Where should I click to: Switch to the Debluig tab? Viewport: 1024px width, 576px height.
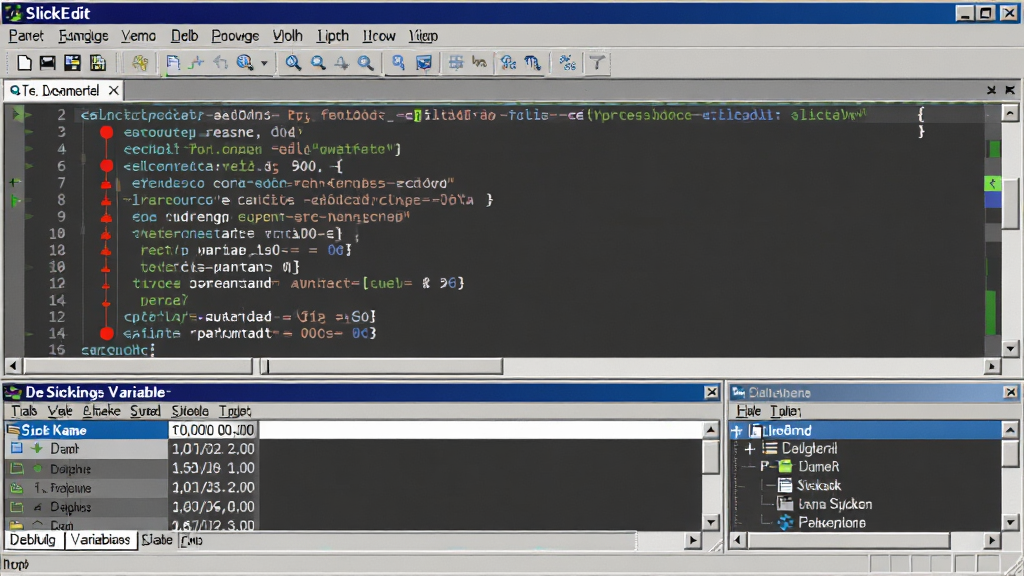click(33, 540)
